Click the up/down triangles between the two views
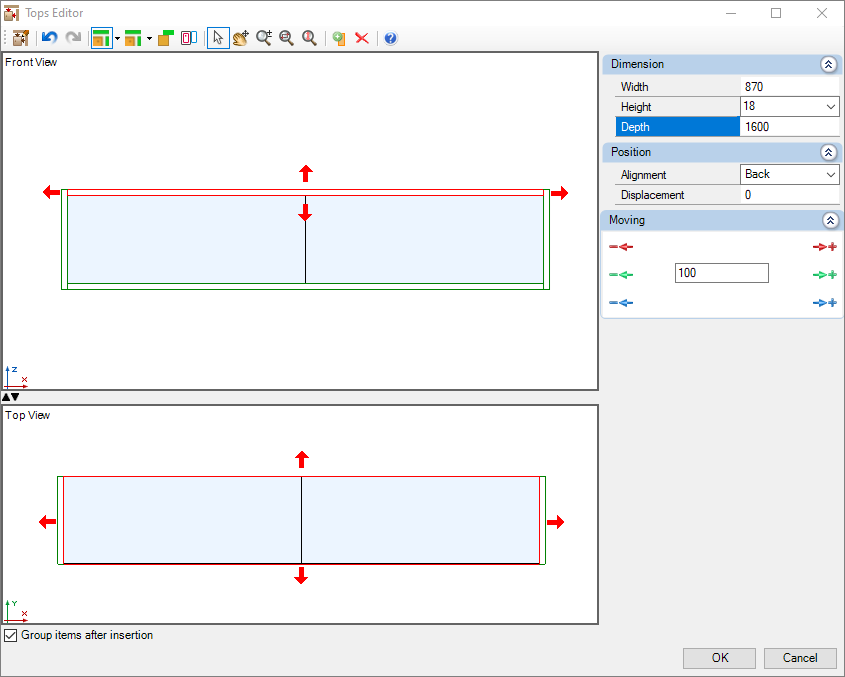Viewport: 845px width, 677px height. (10, 397)
